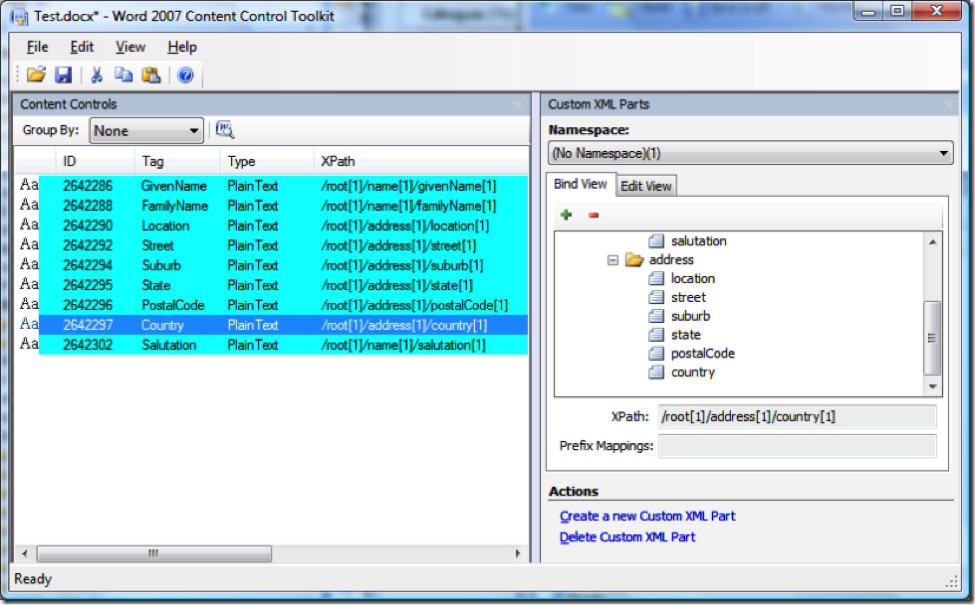Viewport: 975px width, 605px height.
Task: Click Create a new Custom XML Part
Action: pyautogui.click(x=647, y=516)
